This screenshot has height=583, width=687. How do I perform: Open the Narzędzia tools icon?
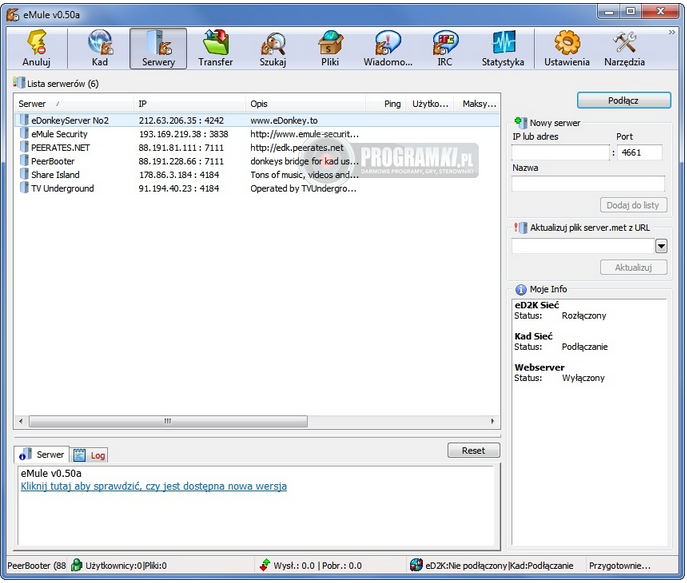[x=624, y=42]
